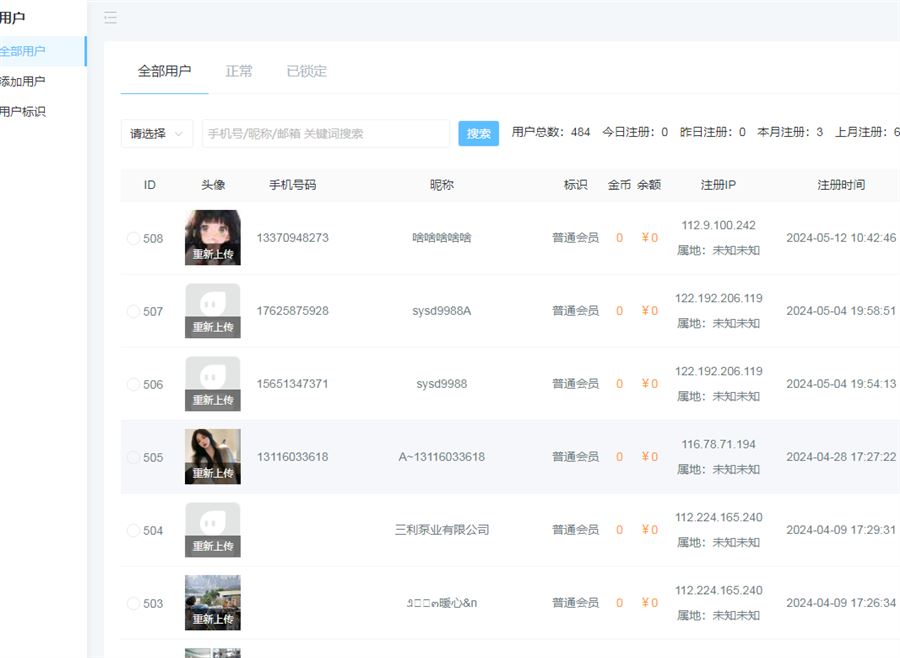Click the avatar photo of user 503
This screenshot has height=658, width=900.
[212, 593]
